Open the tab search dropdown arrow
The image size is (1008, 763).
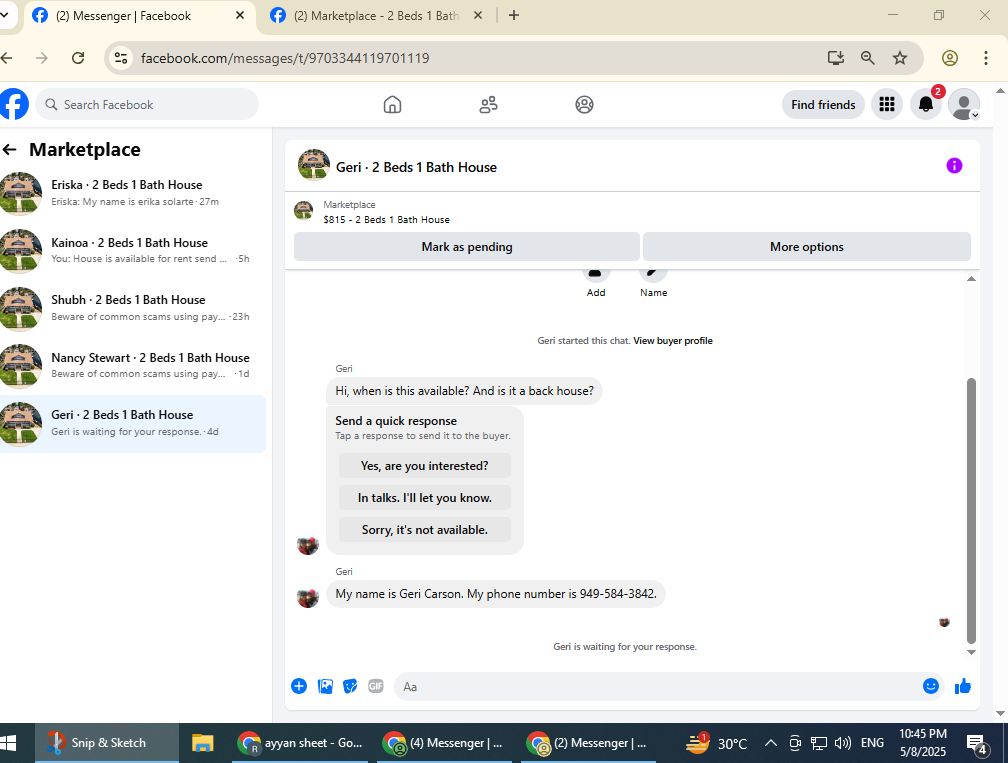pyautogui.click(x=4, y=14)
